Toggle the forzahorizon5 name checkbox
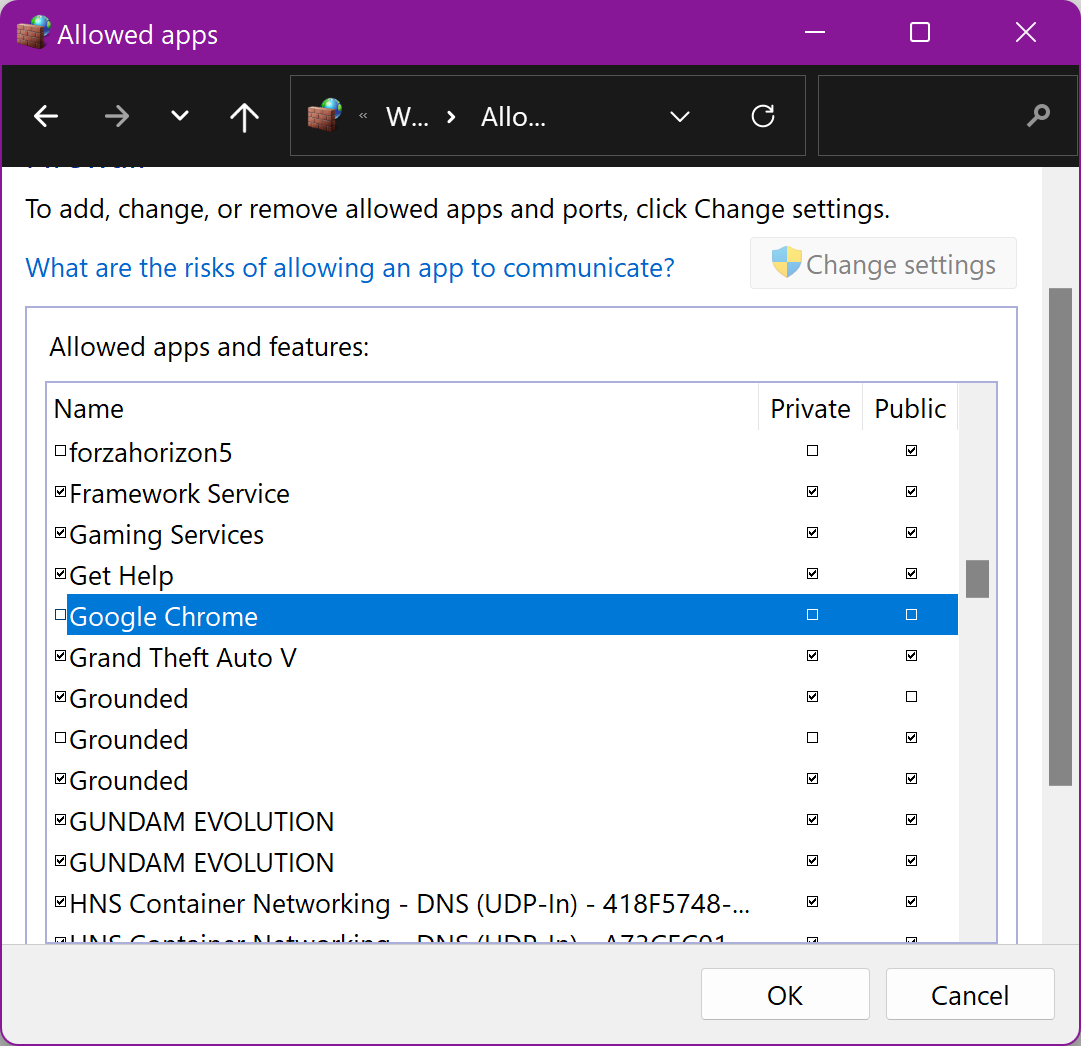 pyautogui.click(x=61, y=450)
